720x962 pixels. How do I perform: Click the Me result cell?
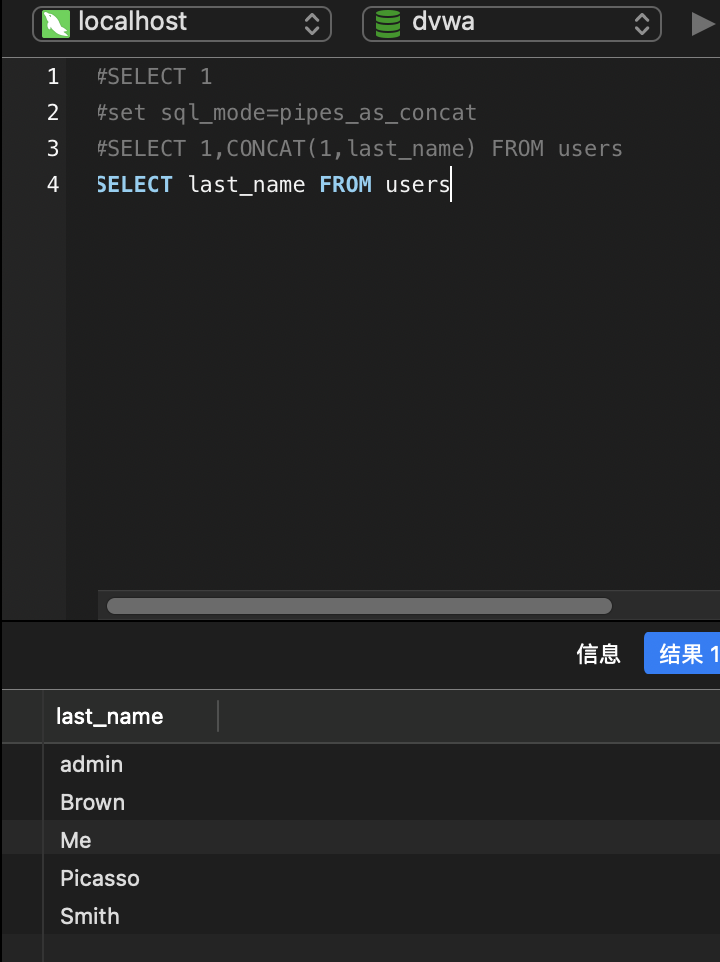point(76,840)
